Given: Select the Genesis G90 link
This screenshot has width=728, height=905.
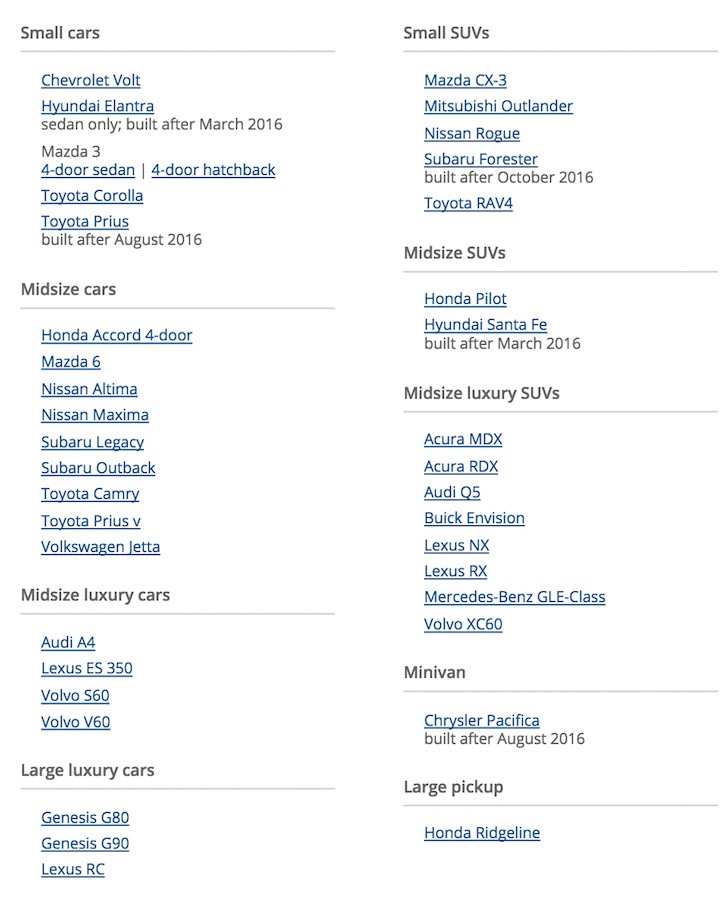Looking at the screenshot, I should pyautogui.click(x=85, y=844).
